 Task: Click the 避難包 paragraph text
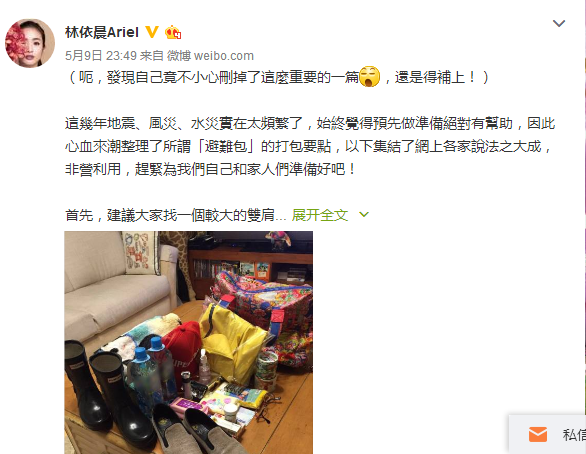pyautogui.click(x=309, y=146)
